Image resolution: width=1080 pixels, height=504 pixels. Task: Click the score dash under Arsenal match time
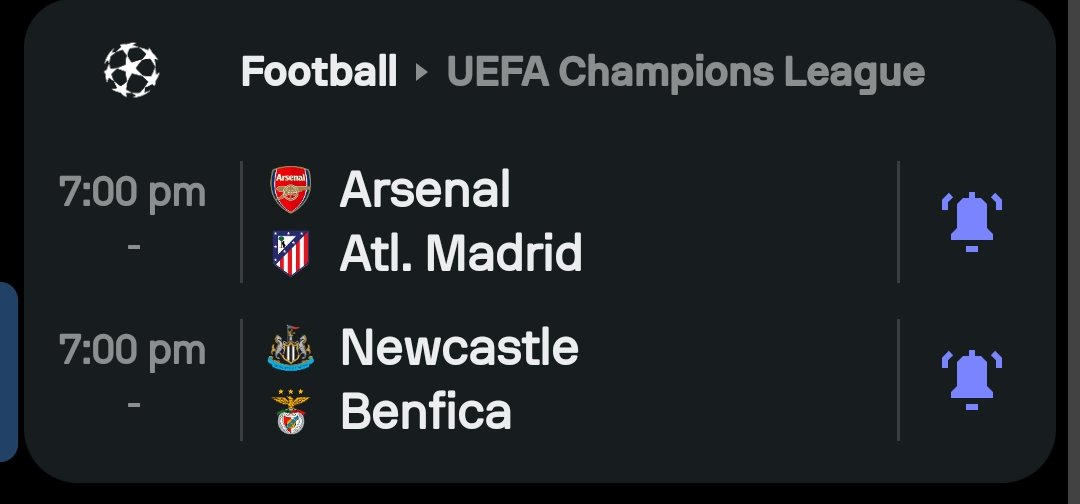coord(134,246)
